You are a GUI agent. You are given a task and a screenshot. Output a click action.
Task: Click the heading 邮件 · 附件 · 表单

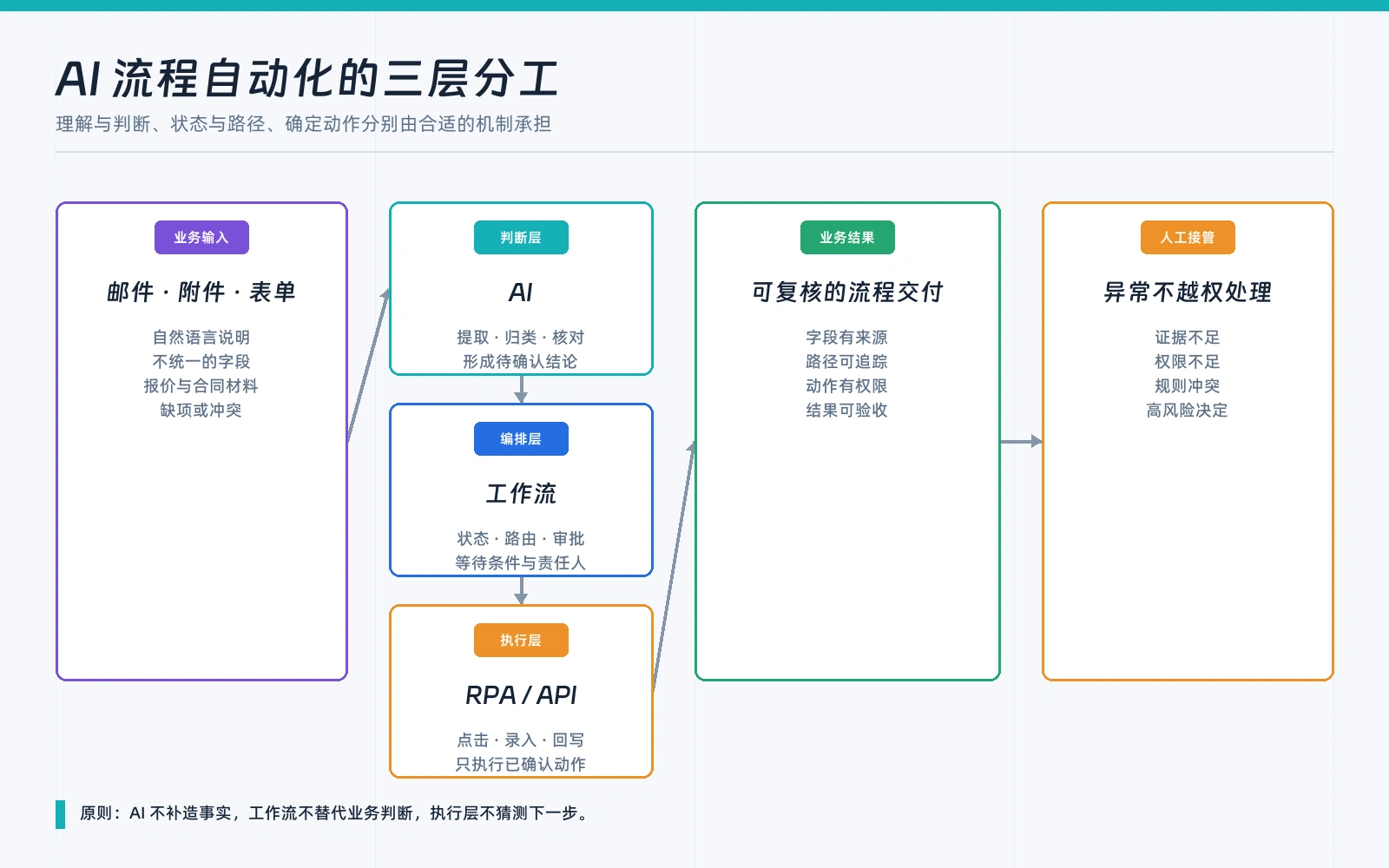pyautogui.click(x=201, y=292)
